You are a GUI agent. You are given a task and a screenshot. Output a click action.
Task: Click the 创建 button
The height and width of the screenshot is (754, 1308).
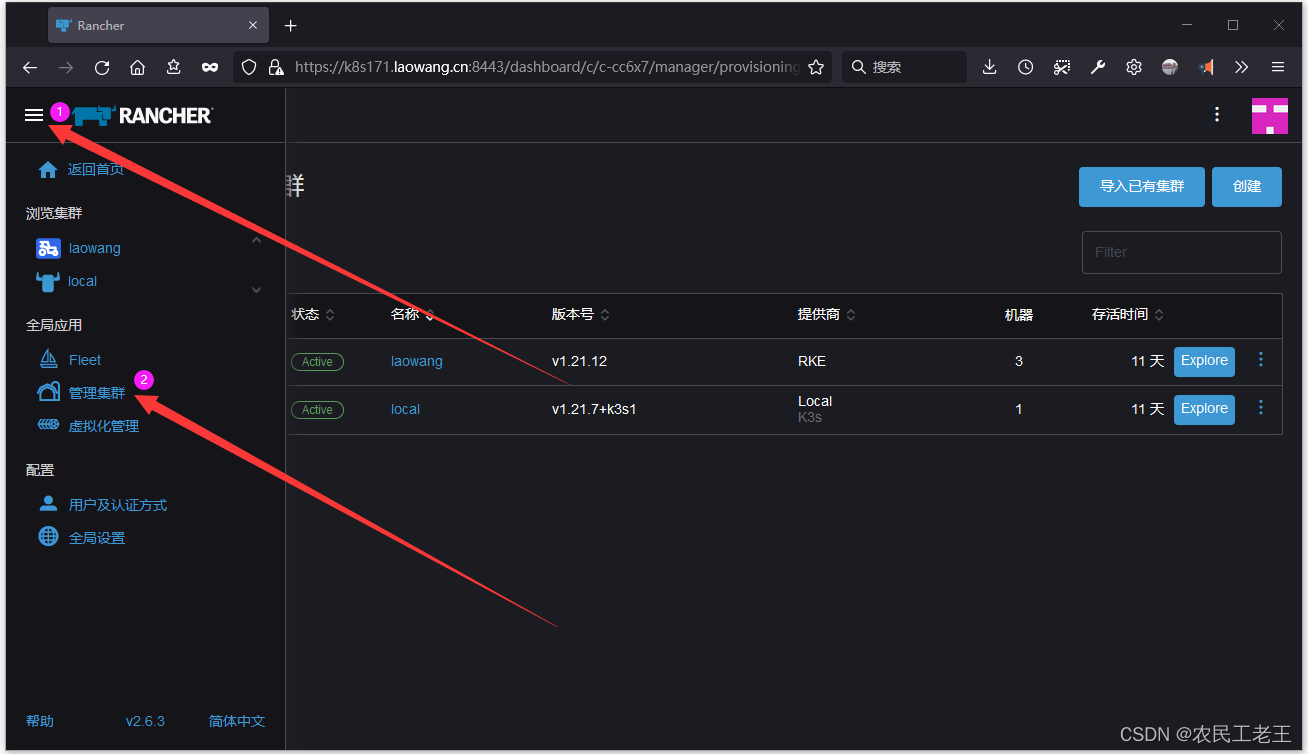click(x=1246, y=186)
